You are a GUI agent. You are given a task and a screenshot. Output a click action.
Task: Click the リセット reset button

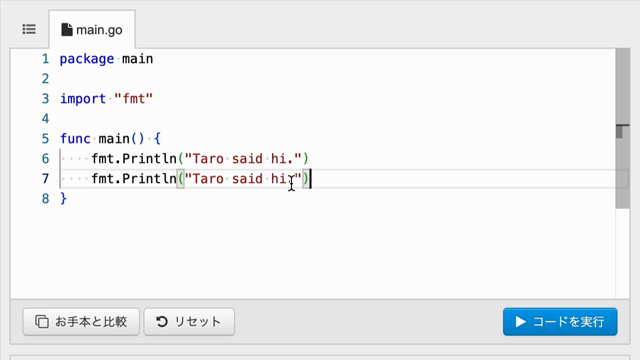coord(189,322)
